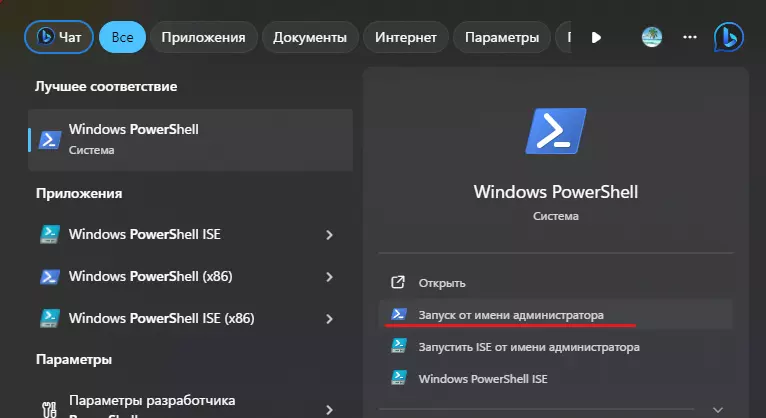The width and height of the screenshot is (766, 418).
Task: Open the Интернет search tab
Action: coord(405,37)
